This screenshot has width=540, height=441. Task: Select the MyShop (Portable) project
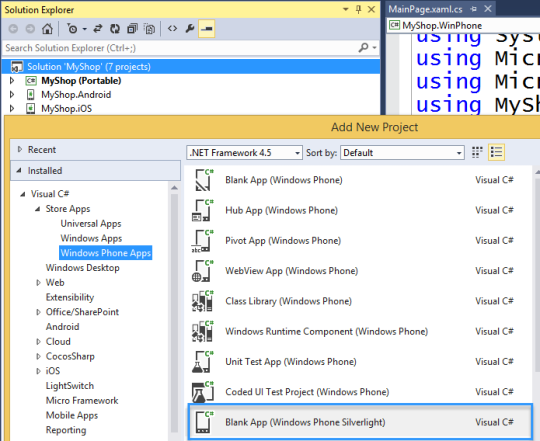pyautogui.click(x=81, y=81)
